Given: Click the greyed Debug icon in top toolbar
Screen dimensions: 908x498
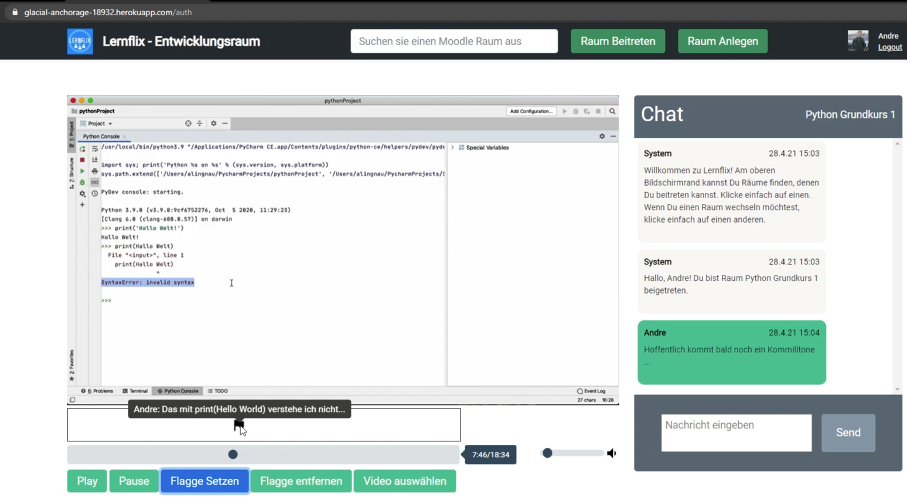Looking at the screenshot, I should [x=576, y=111].
